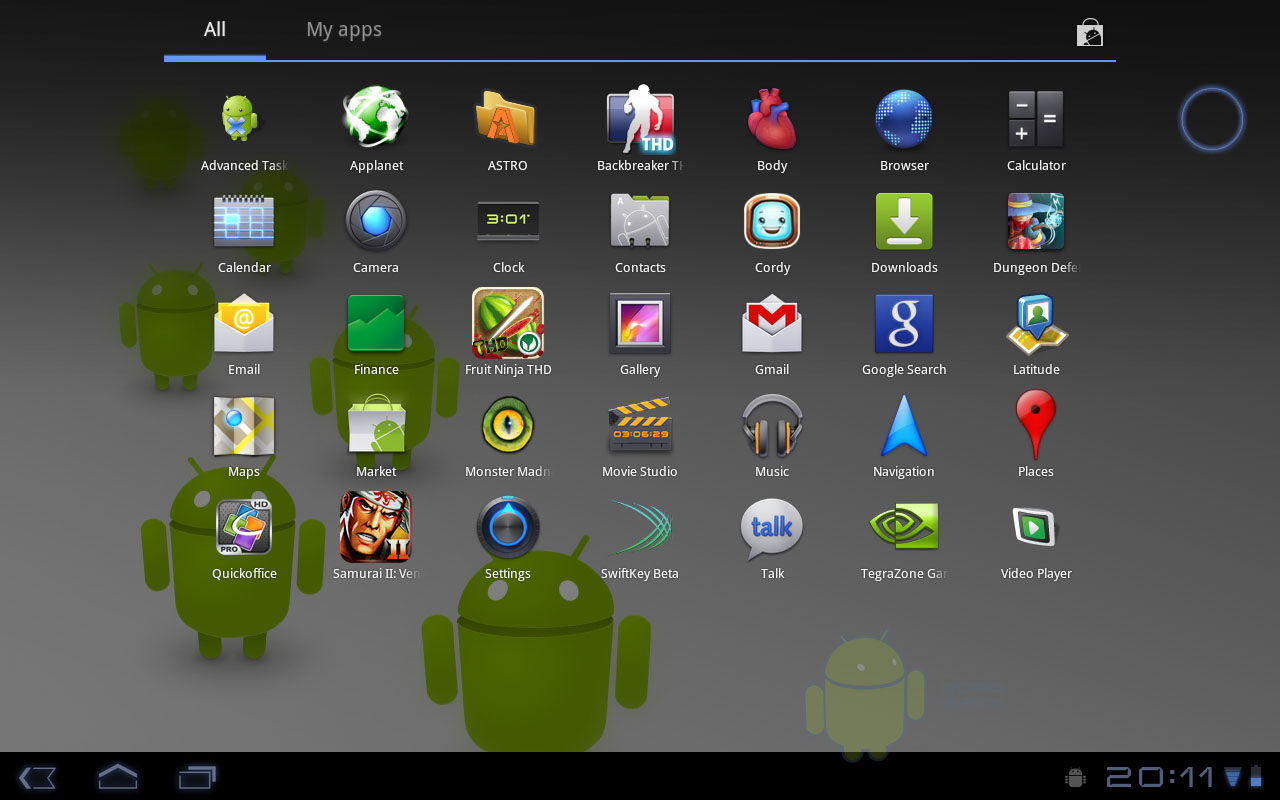Open the Android notification icon in status bar

(x=1076, y=777)
